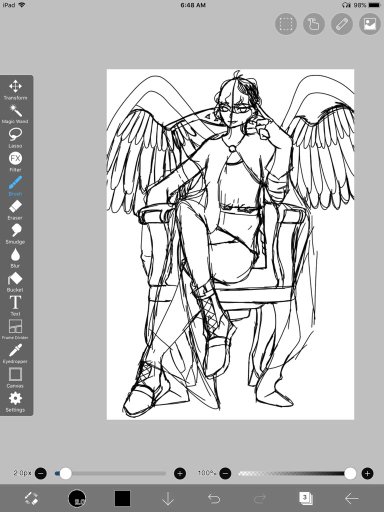The height and width of the screenshot is (512, 384).
Task: Activate the Eyedropper tool
Action: [x=15, y=353]
